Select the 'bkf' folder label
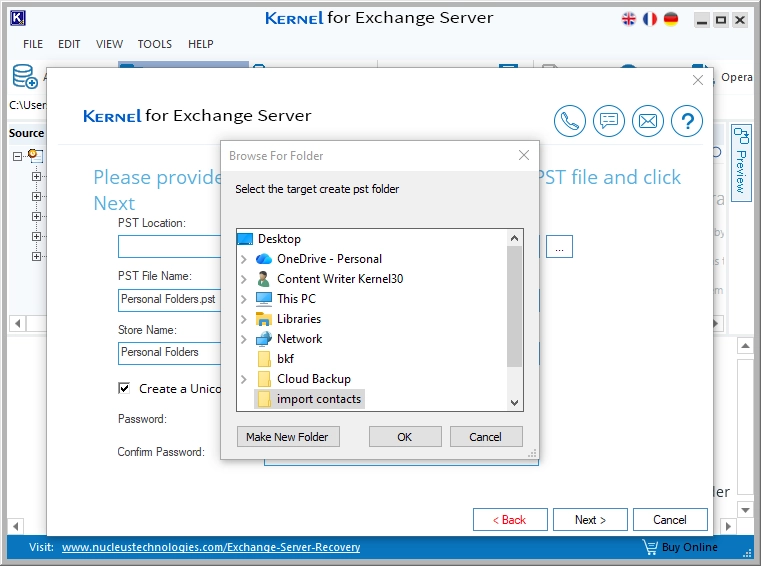Screen dimensions: 761x566 (x=285, y=359)
